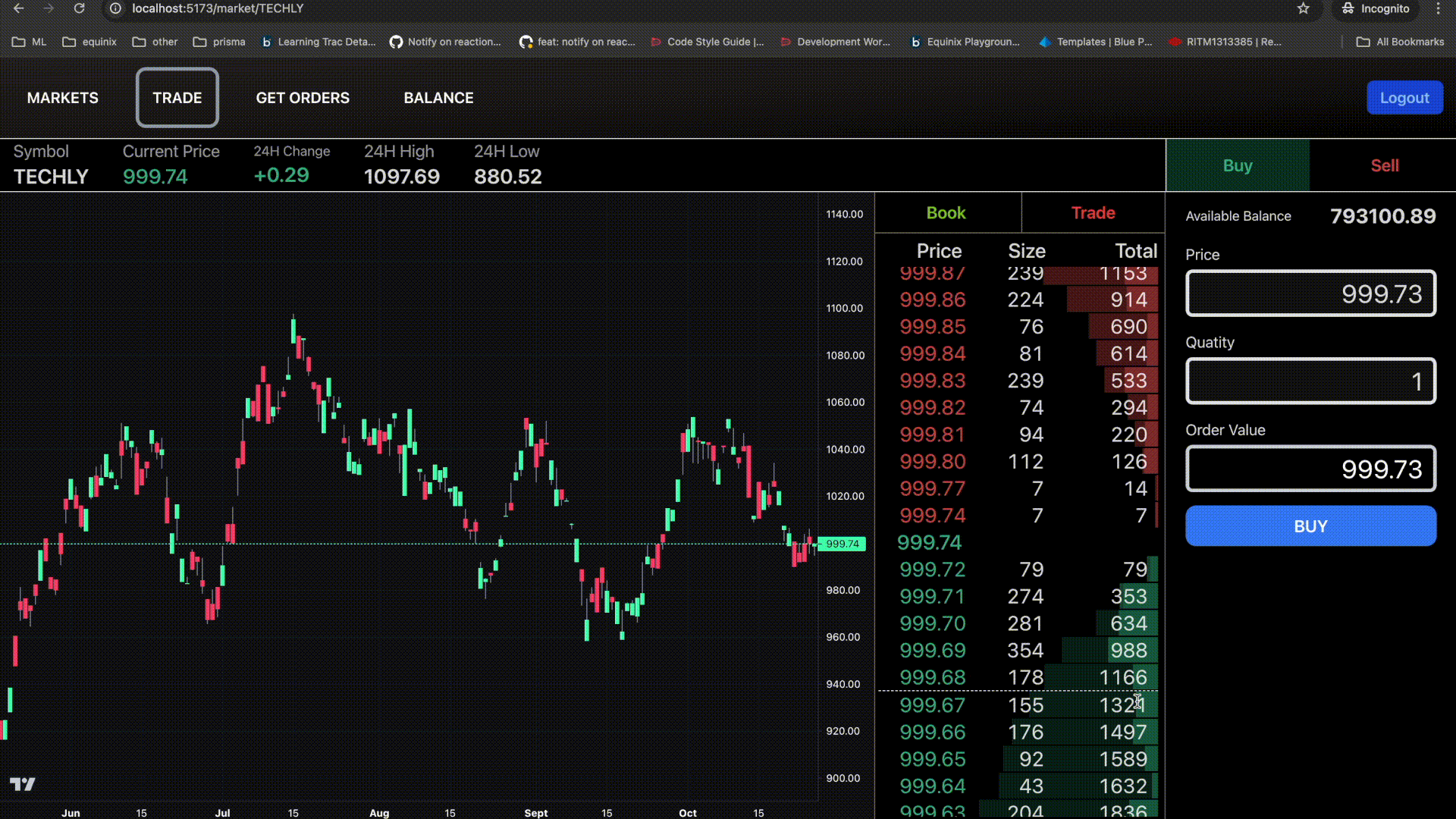Click the site info icon in the address bar
The image size is (1456, 819).
[x=115, y=8]
